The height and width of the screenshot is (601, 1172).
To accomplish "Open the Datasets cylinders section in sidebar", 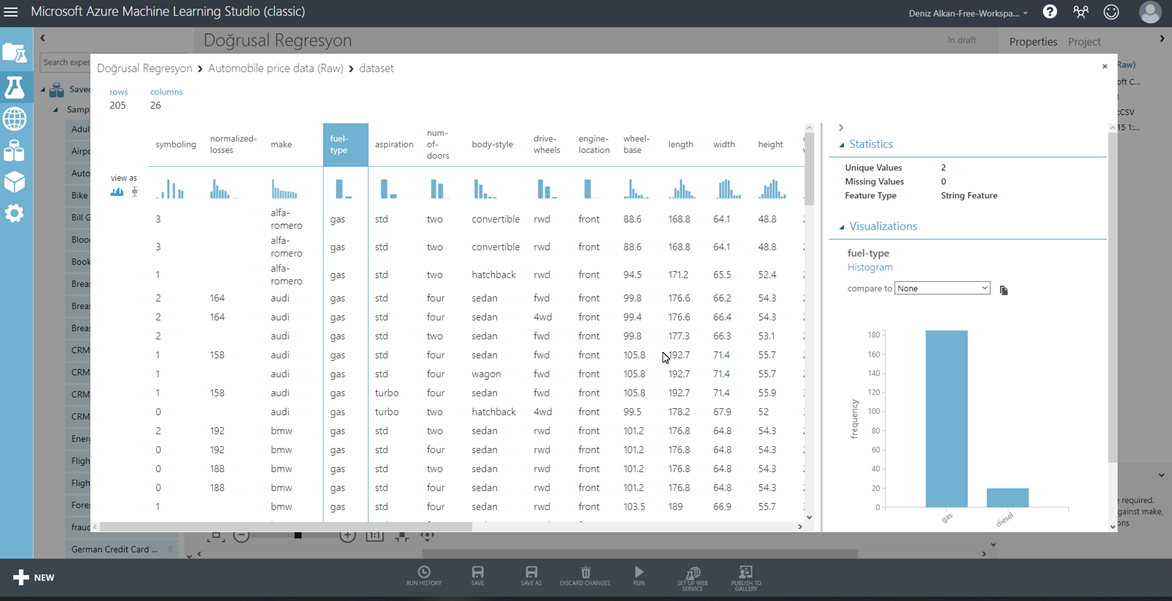I will (15, 150).
